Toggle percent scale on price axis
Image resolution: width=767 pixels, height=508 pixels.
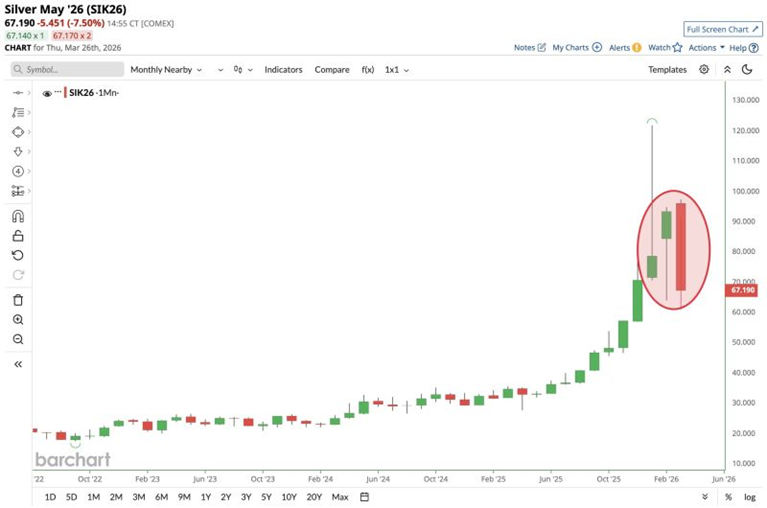coord(728,497)
